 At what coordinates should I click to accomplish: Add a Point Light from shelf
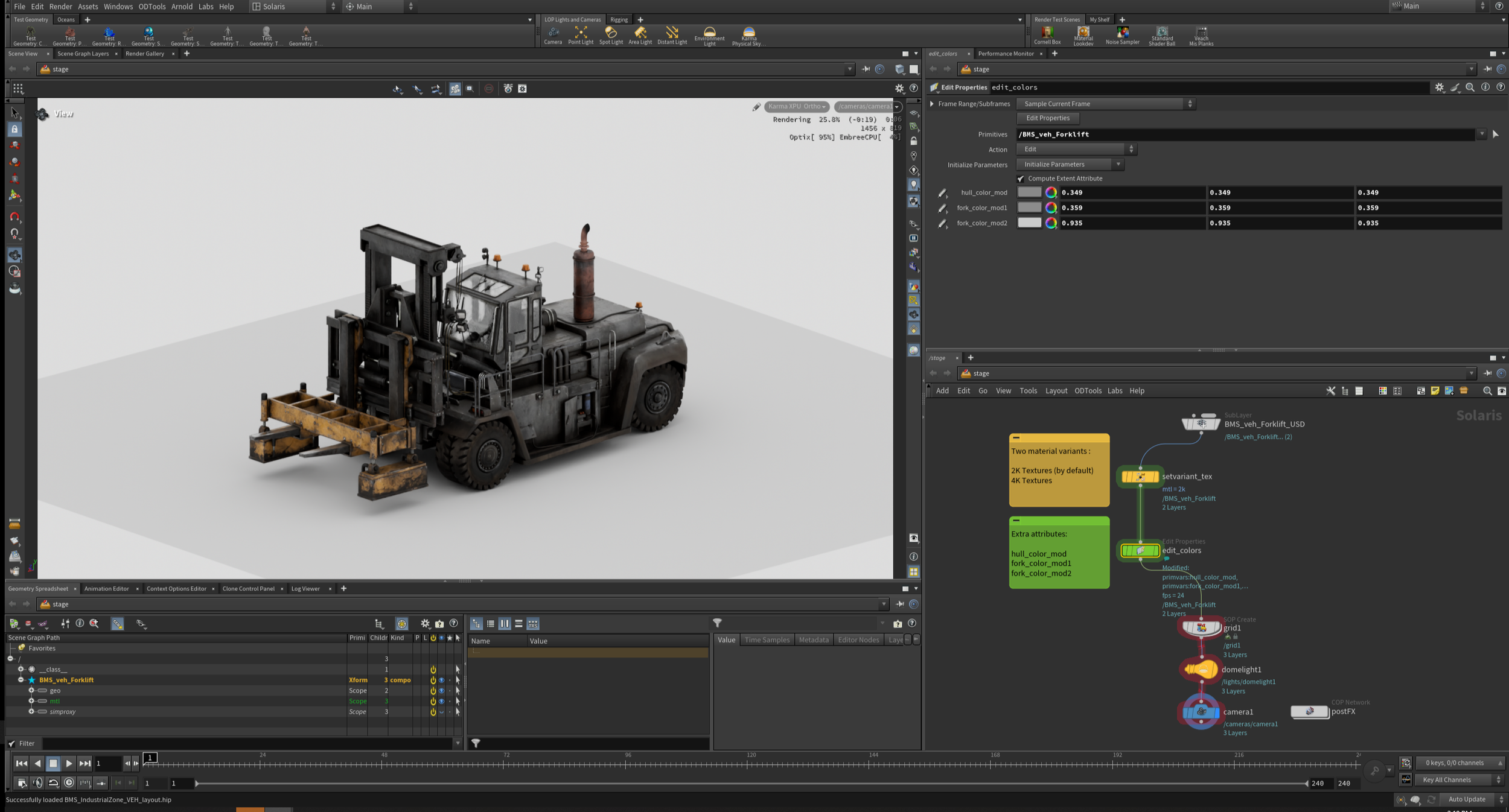[x=580, y=34]
